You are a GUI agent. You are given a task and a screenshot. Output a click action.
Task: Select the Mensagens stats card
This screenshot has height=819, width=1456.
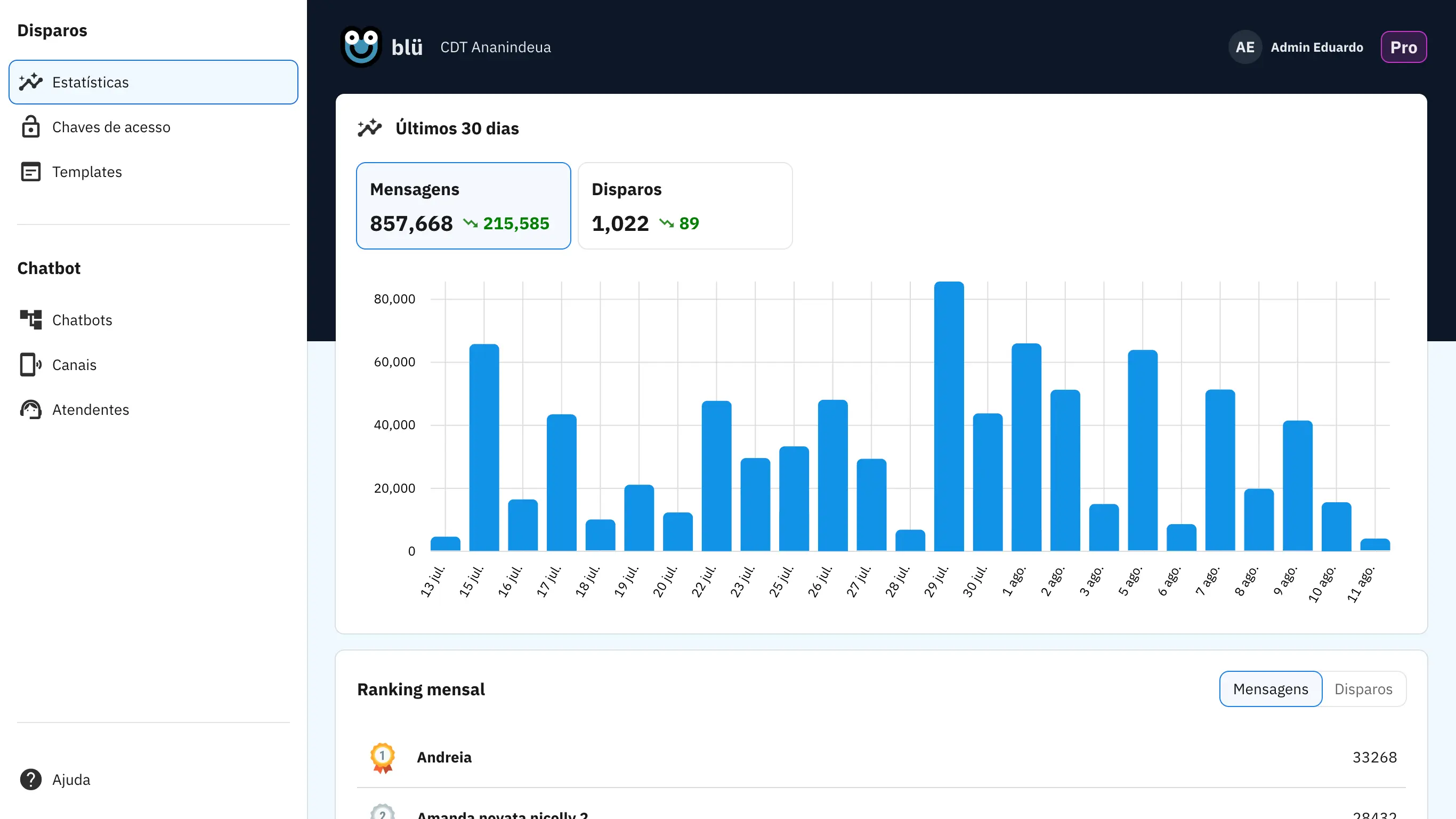click(x=463, y=206)
